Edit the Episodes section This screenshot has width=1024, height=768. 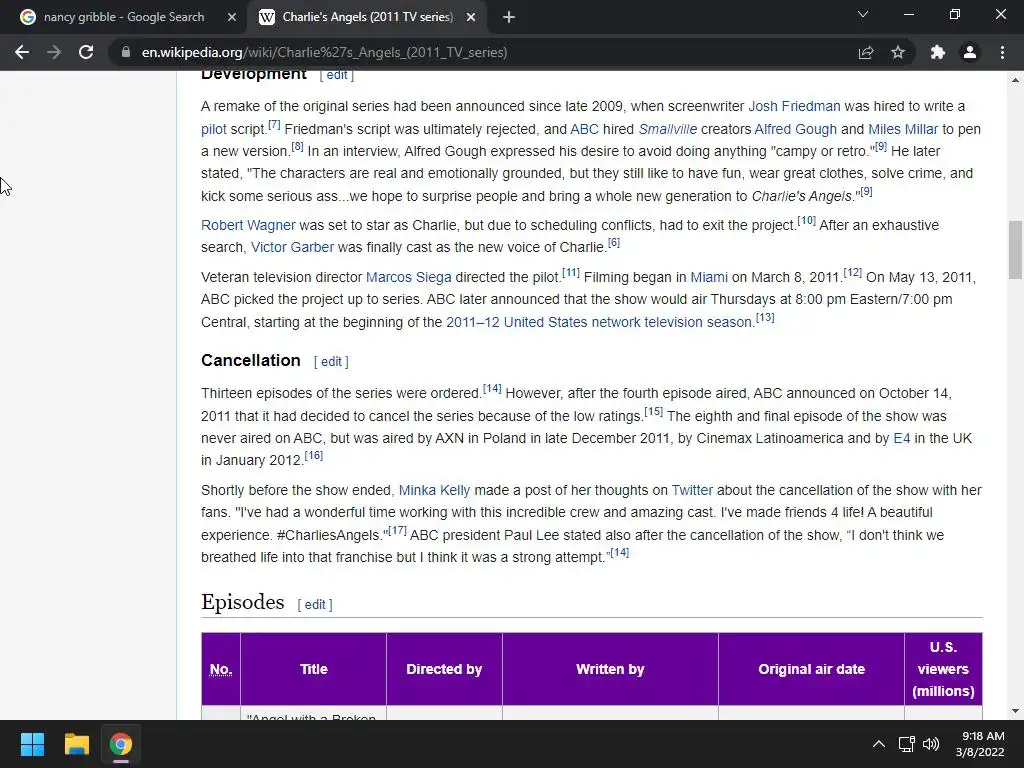tap(315, 605)
